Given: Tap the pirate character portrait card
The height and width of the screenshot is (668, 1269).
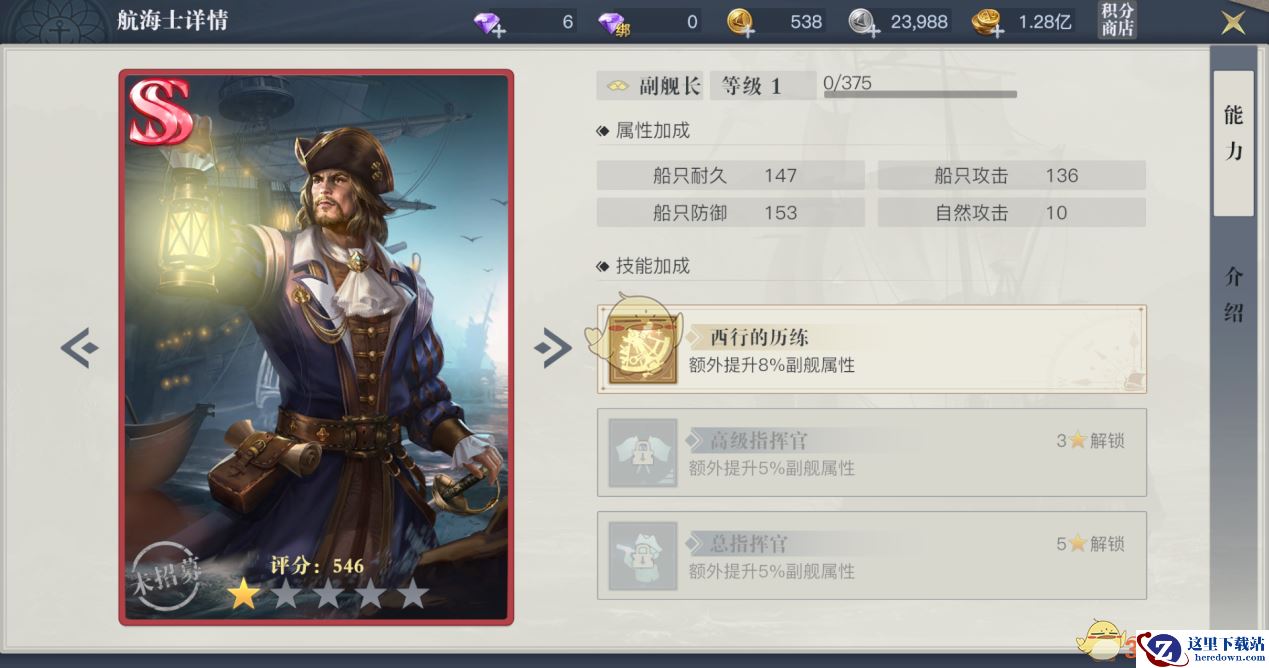Looking at the screenshot, I should (x=316, y=347).
